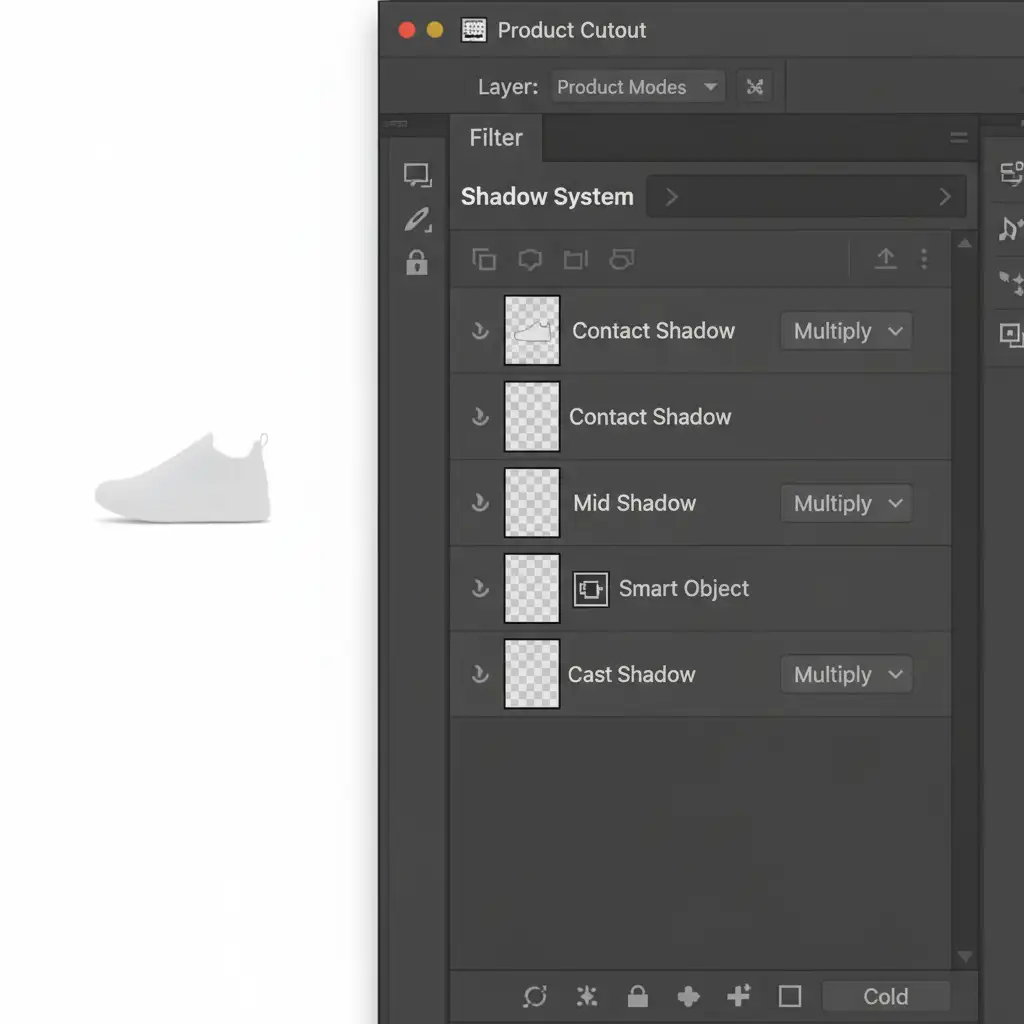The height and width of the screenshot is (1024, 1024).
Task: Open blend mode dropdown for Mid Shadow
Action: (x=846, y=503)
